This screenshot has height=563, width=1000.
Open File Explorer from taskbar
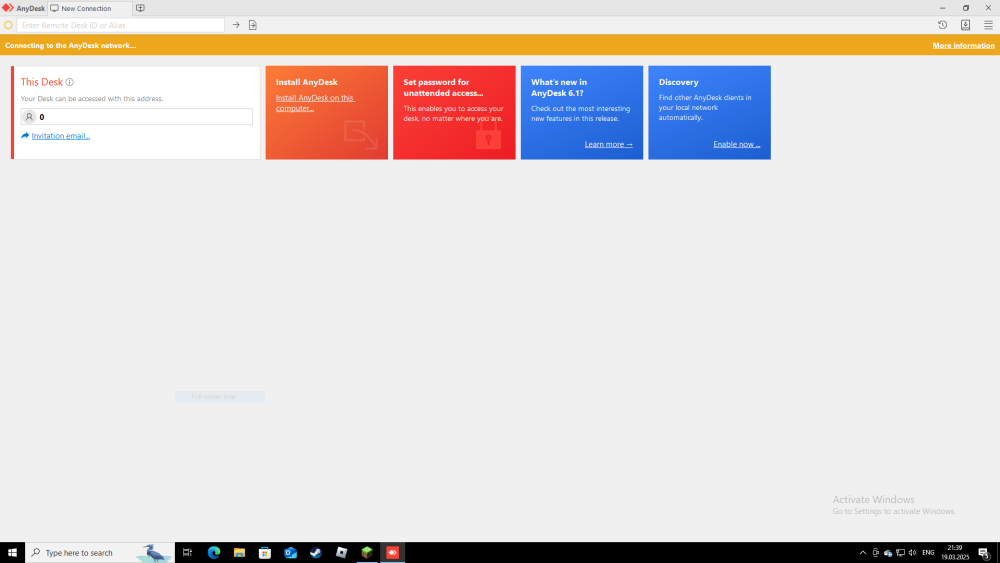point(239,553)
